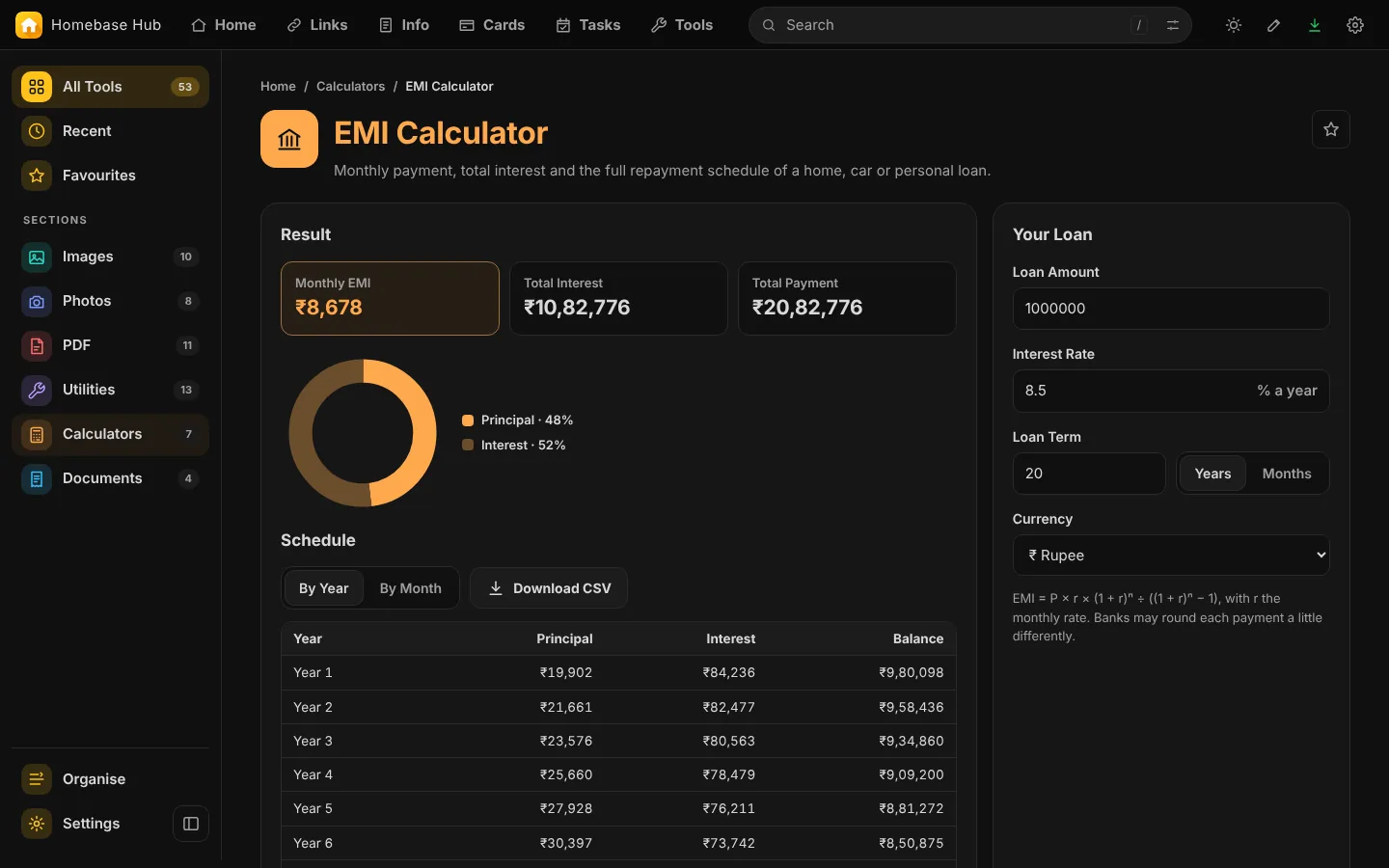Show schedule By Month

click(x=410, y=588)
